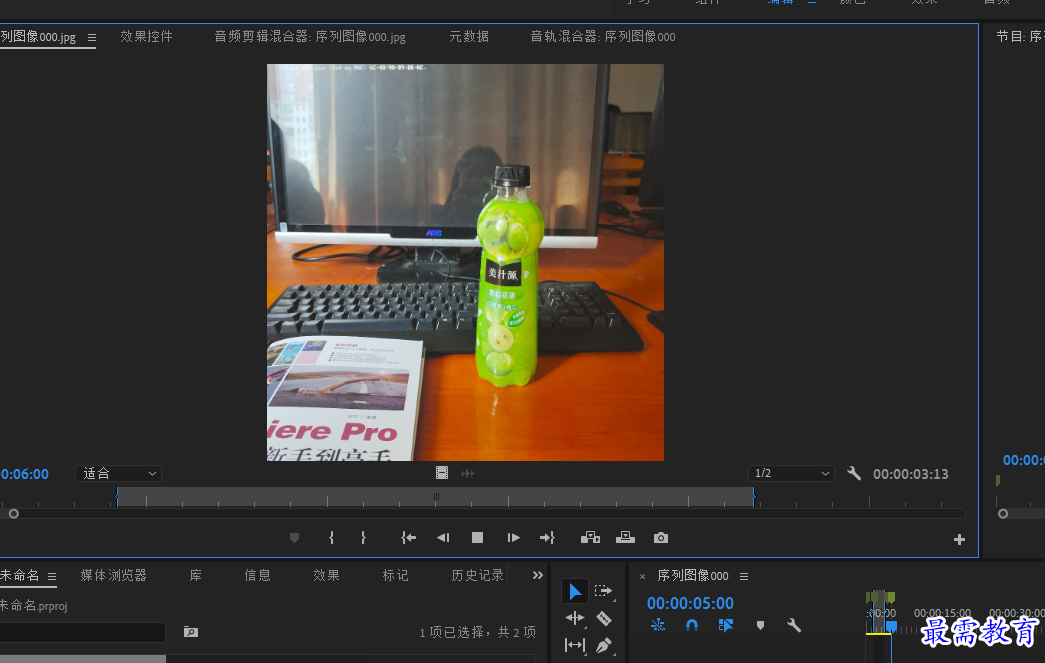Click the timeline blue playhead marker
Screen dimensions: 1045x663
click(x=891, y=626)
